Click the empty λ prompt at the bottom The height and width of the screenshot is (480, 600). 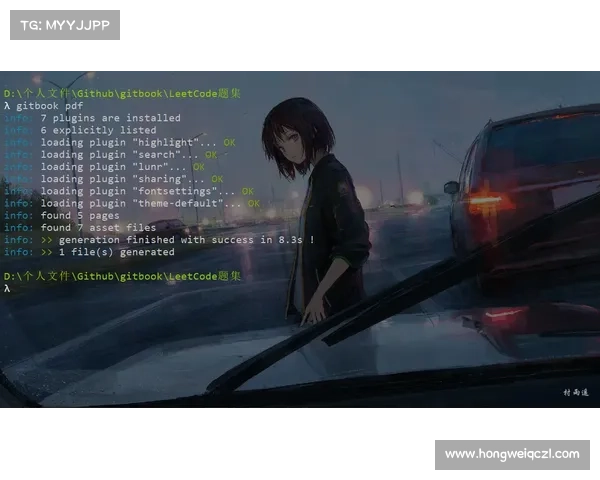(7, 289)
